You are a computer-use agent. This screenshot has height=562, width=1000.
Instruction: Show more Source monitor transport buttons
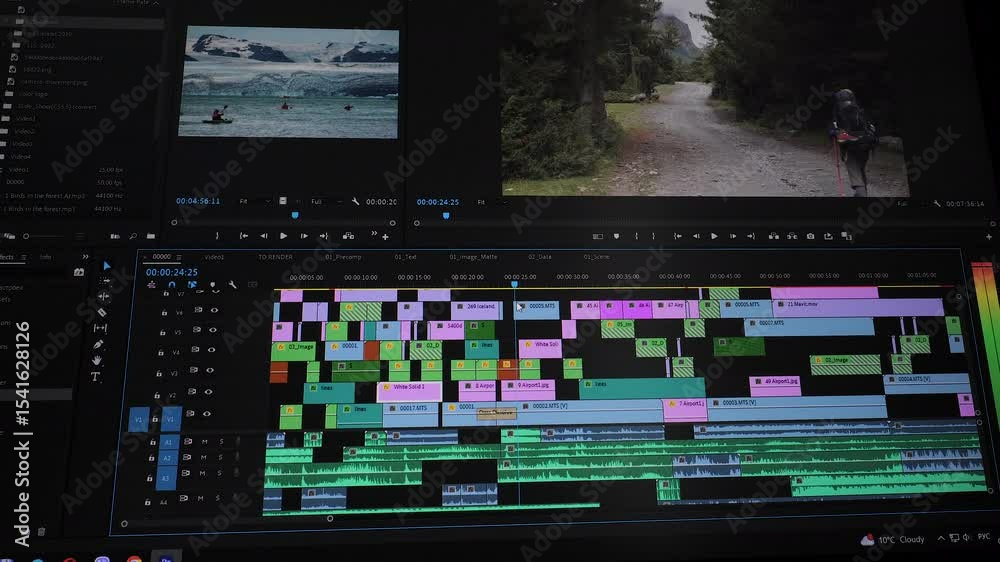[374, 234]
